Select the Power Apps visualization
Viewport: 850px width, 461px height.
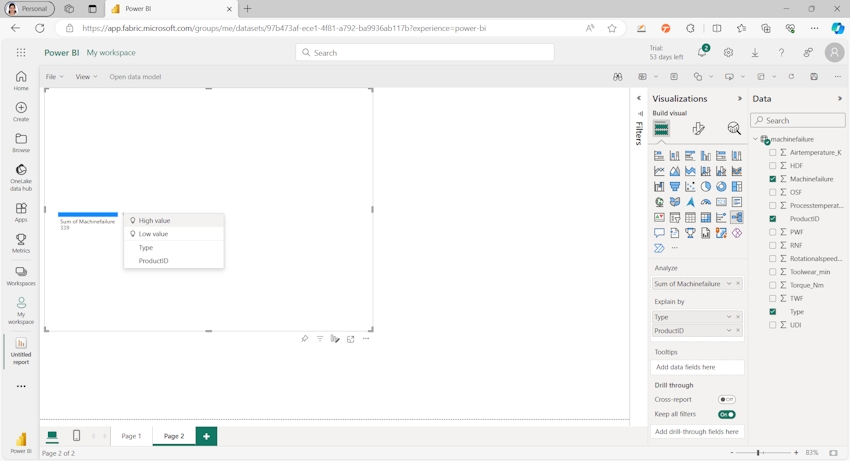coord(737,233)
